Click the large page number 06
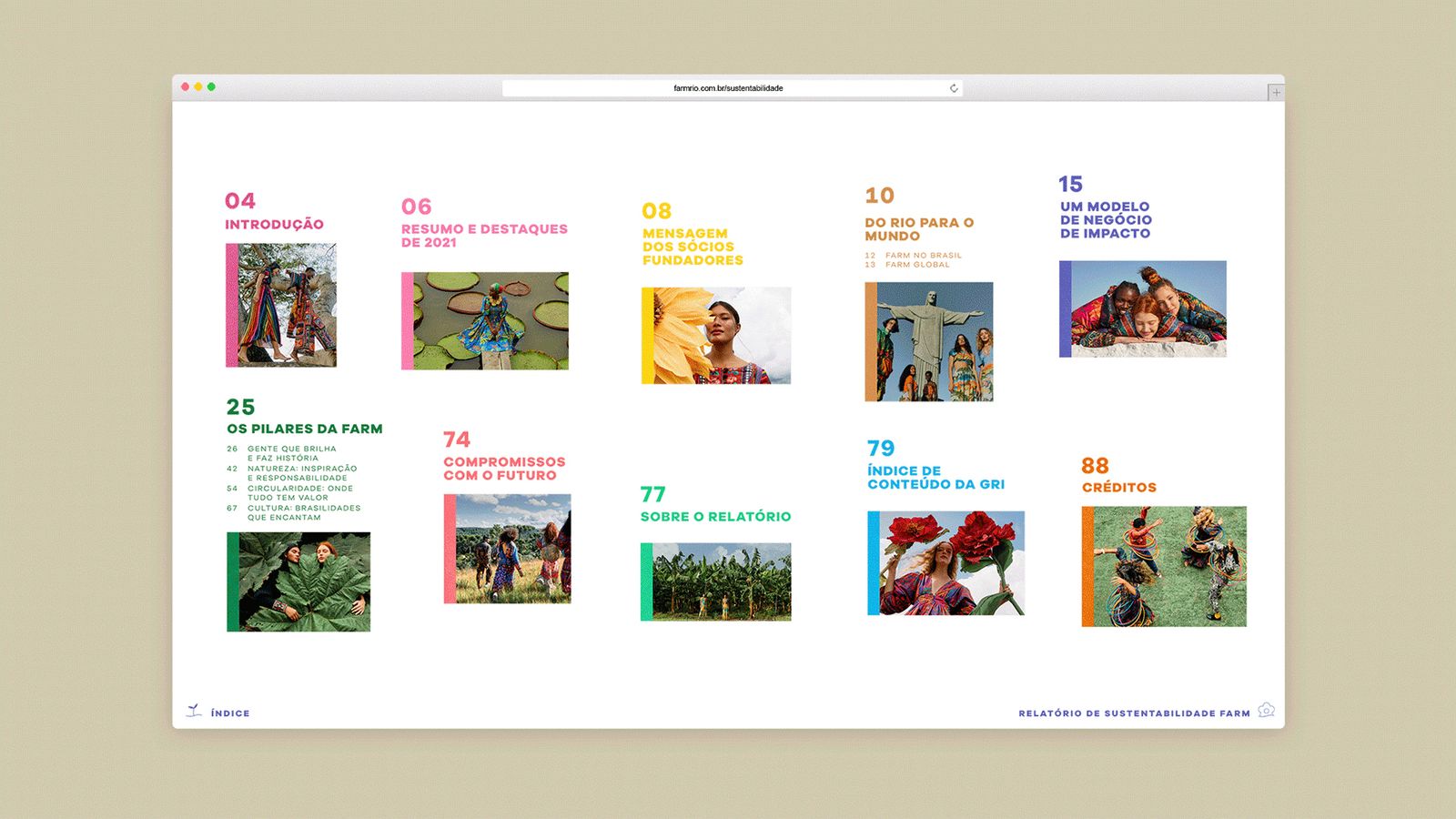This screenshot has width=1456, height=819. click(417, 207)
